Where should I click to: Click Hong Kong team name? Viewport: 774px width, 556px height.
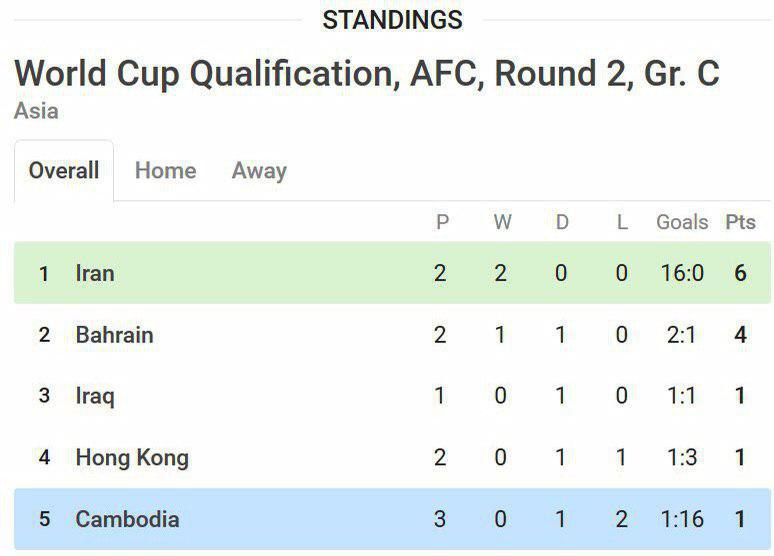pos(132,458)
